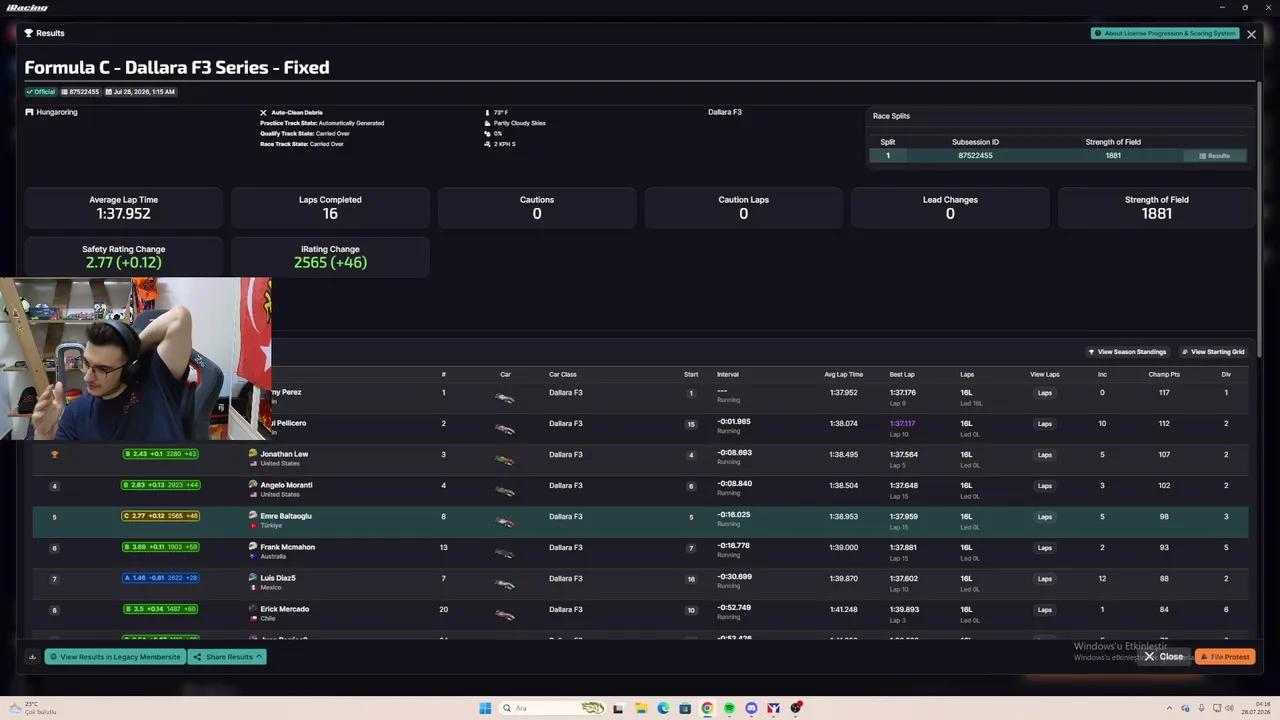Click Jonathan Lew's driver name
The width and height of the screenshot is (1280, 720).
point(284,454)
